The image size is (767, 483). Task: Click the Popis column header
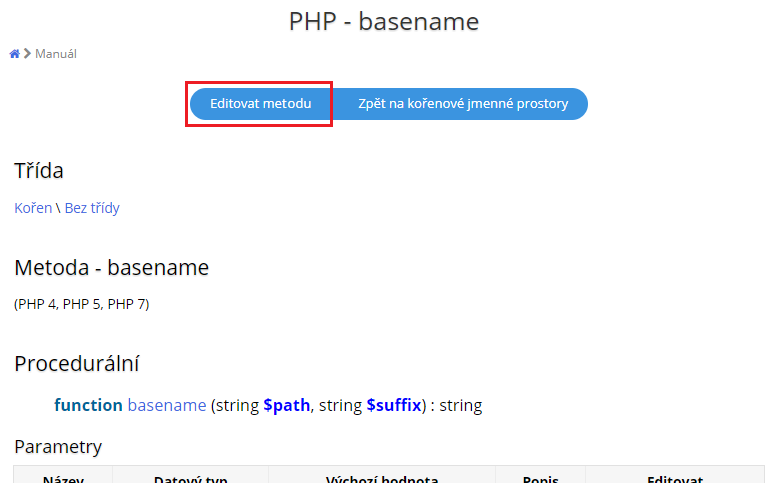pyautogui.click(x=540, y=479)
